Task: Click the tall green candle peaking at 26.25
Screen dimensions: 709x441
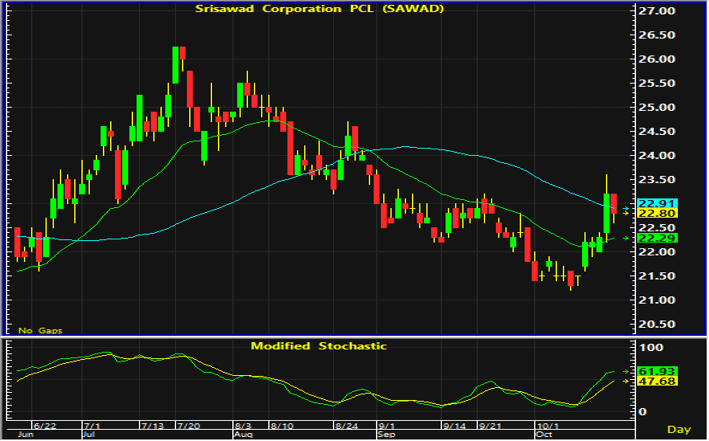Action: 175,65
